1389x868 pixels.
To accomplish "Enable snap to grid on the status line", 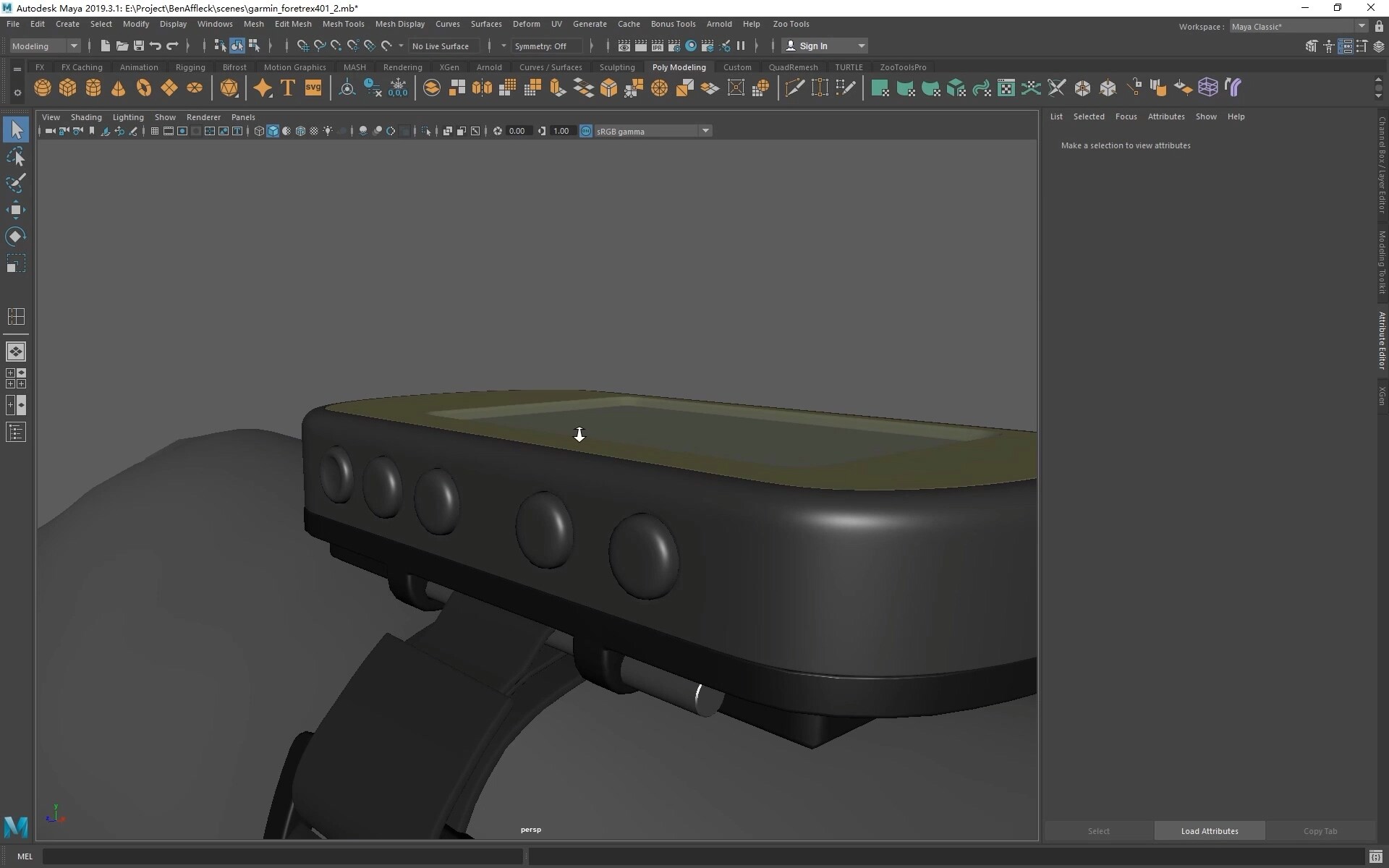I will click(302, 46).
